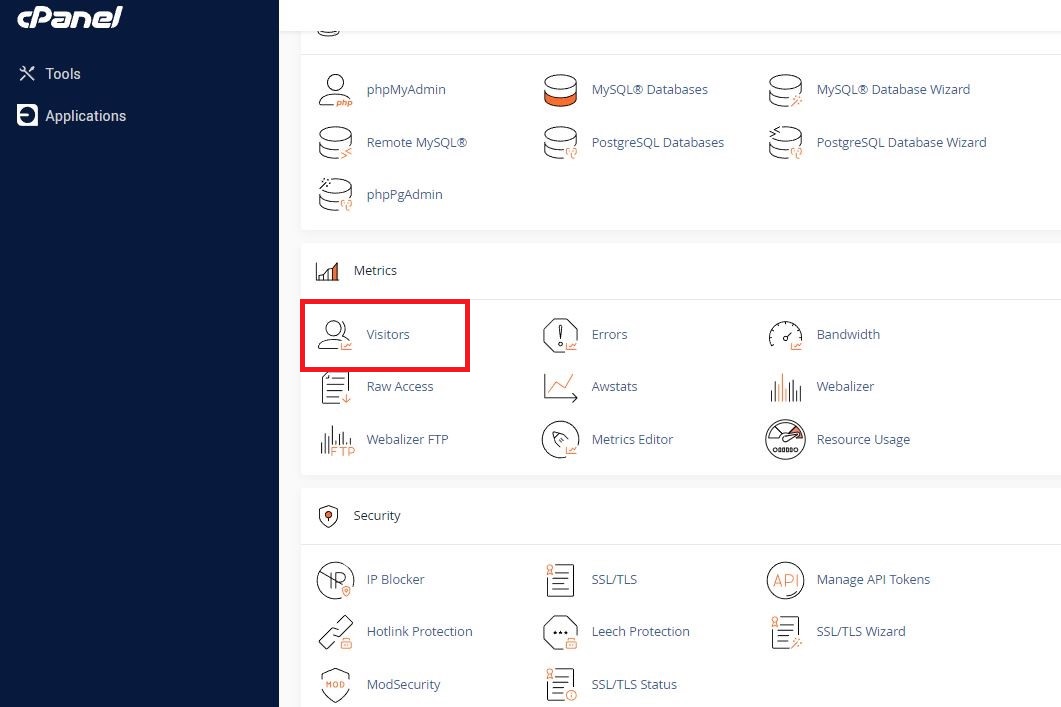Open Manage API Tokens icon
Viewport: 1061px width, 707px height.
click(785, 580)
